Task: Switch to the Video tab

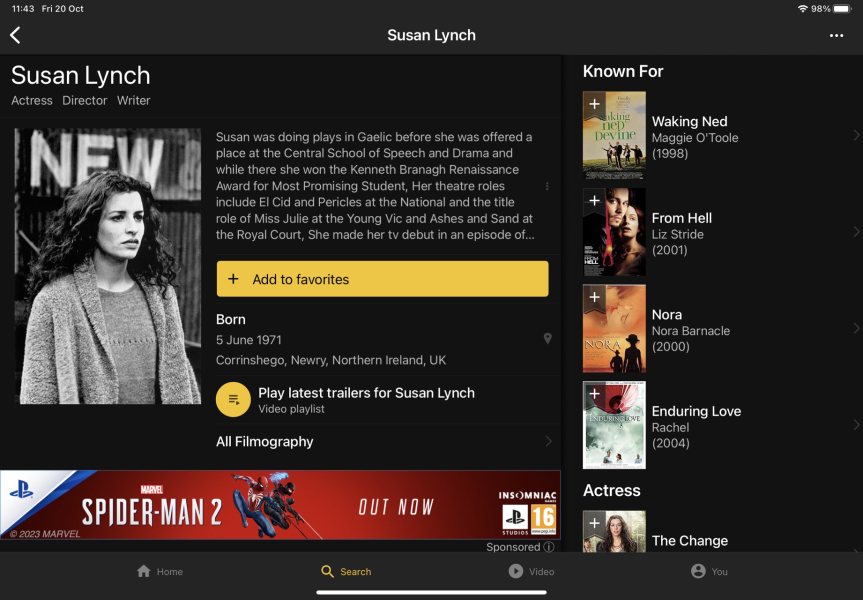Action: 531,571
